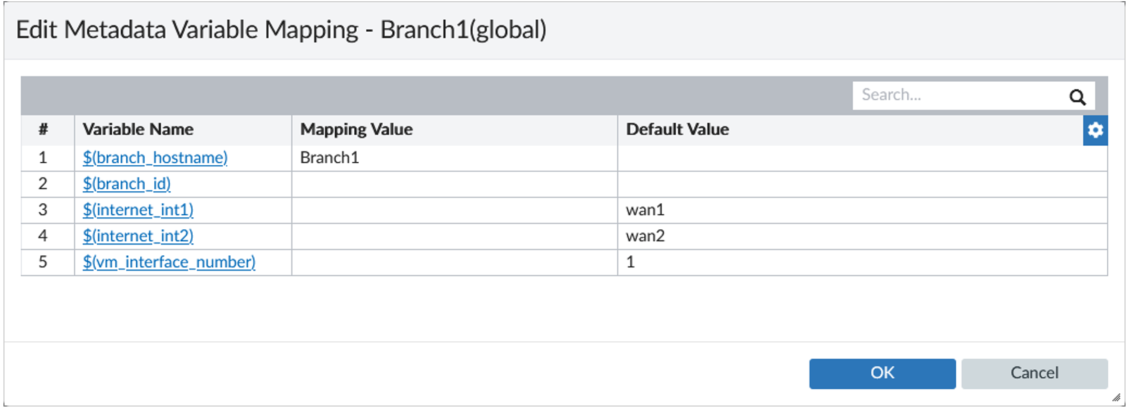Click the Default Value column header

(677, 130)
